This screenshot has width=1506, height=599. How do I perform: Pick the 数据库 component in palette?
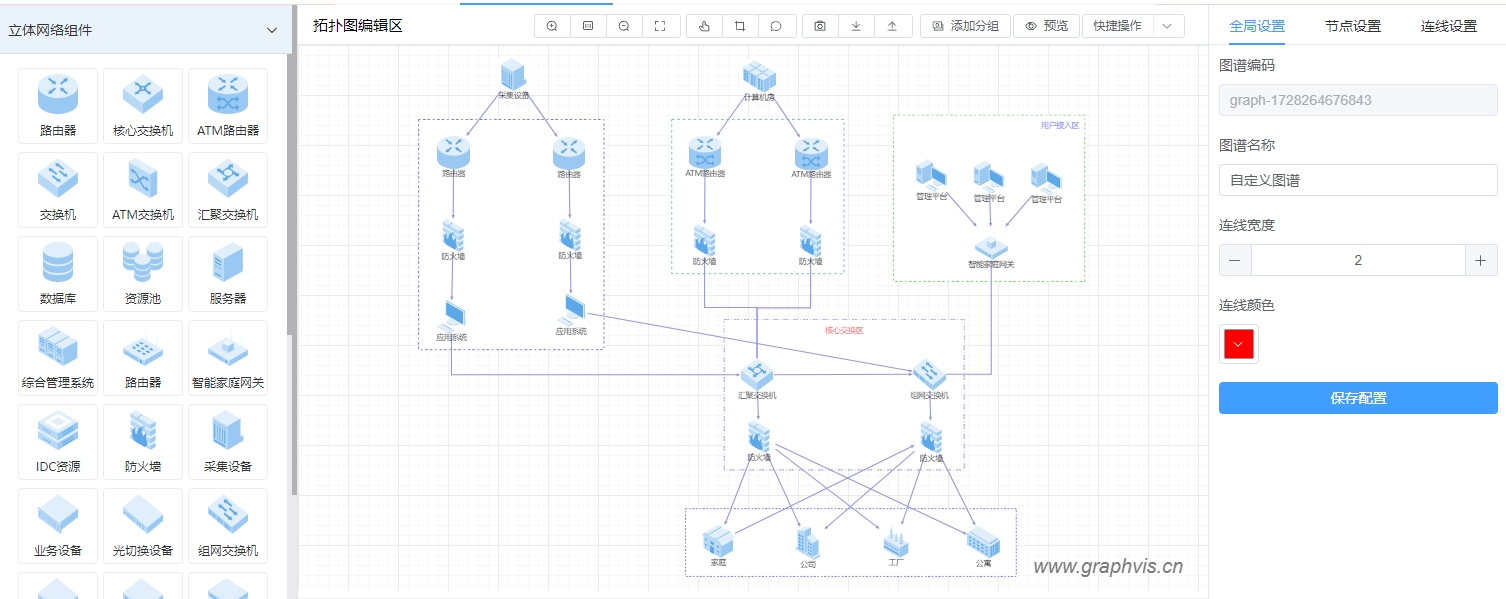tap(58, 274)
